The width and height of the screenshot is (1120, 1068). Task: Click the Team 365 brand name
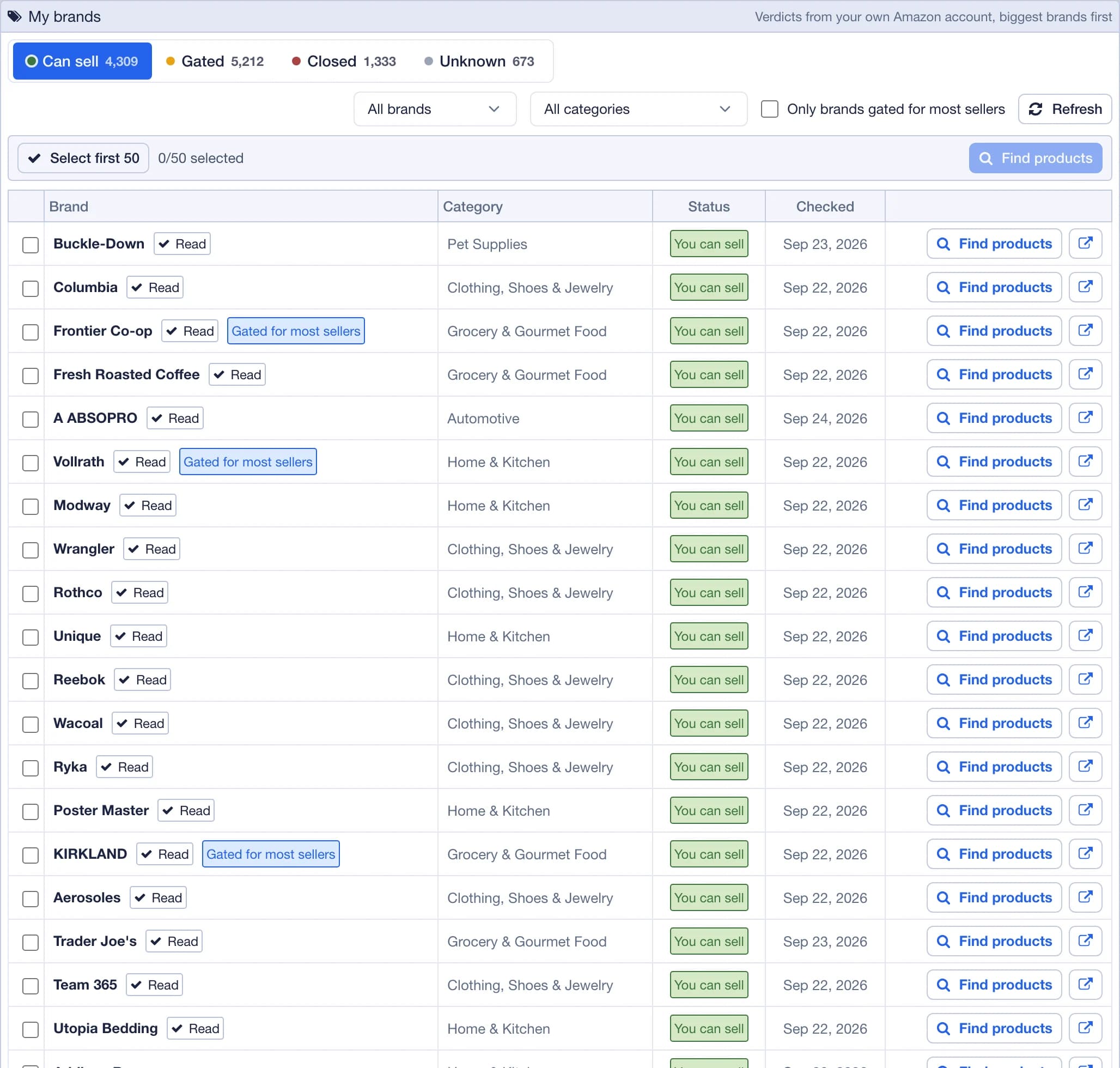point(86,984)
